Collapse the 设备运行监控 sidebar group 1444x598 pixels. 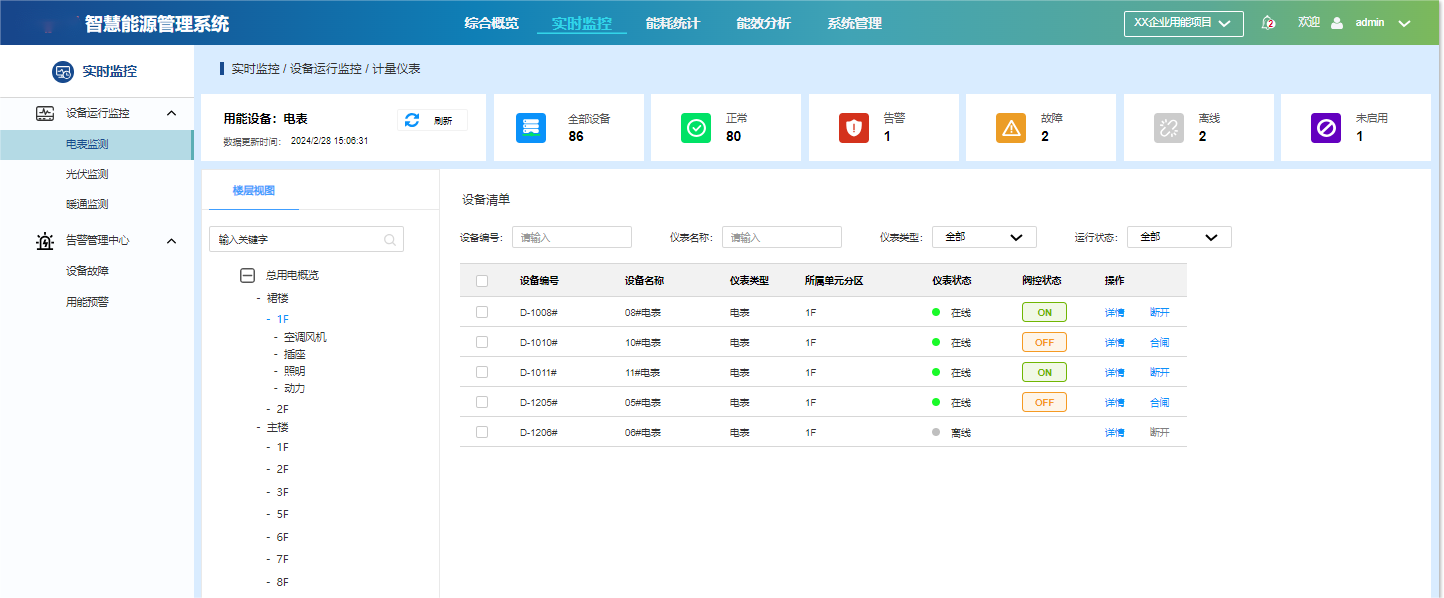click(171, 114)
